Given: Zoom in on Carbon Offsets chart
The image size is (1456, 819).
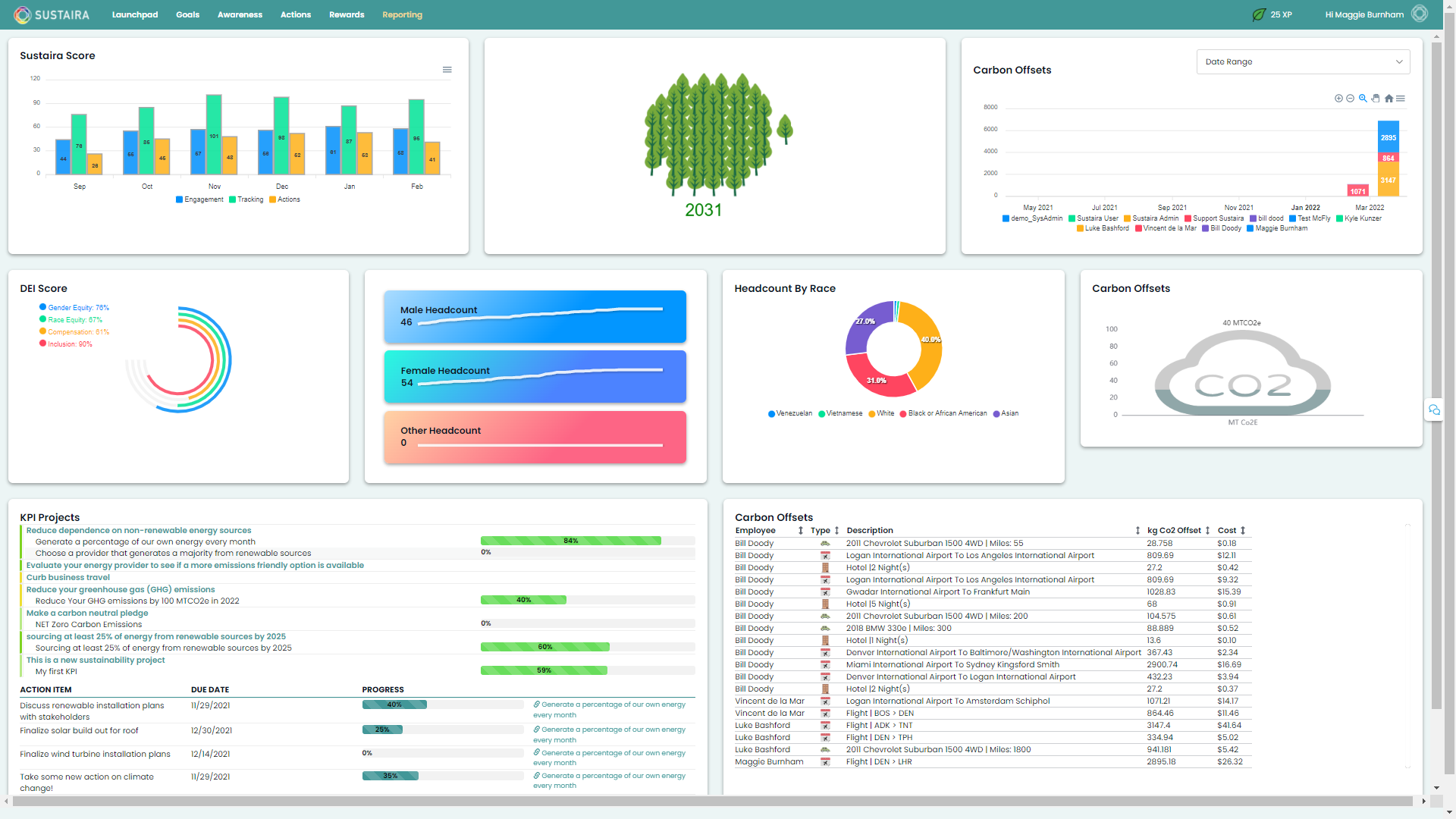Looking at the screenshot, I should [1338, 99].
